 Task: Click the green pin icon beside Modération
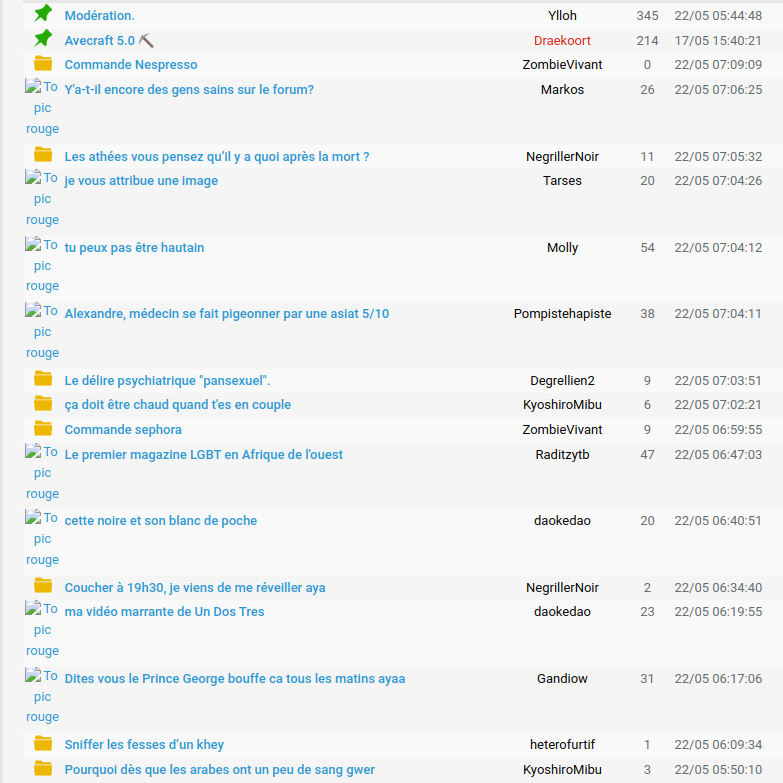coord(43,14)
